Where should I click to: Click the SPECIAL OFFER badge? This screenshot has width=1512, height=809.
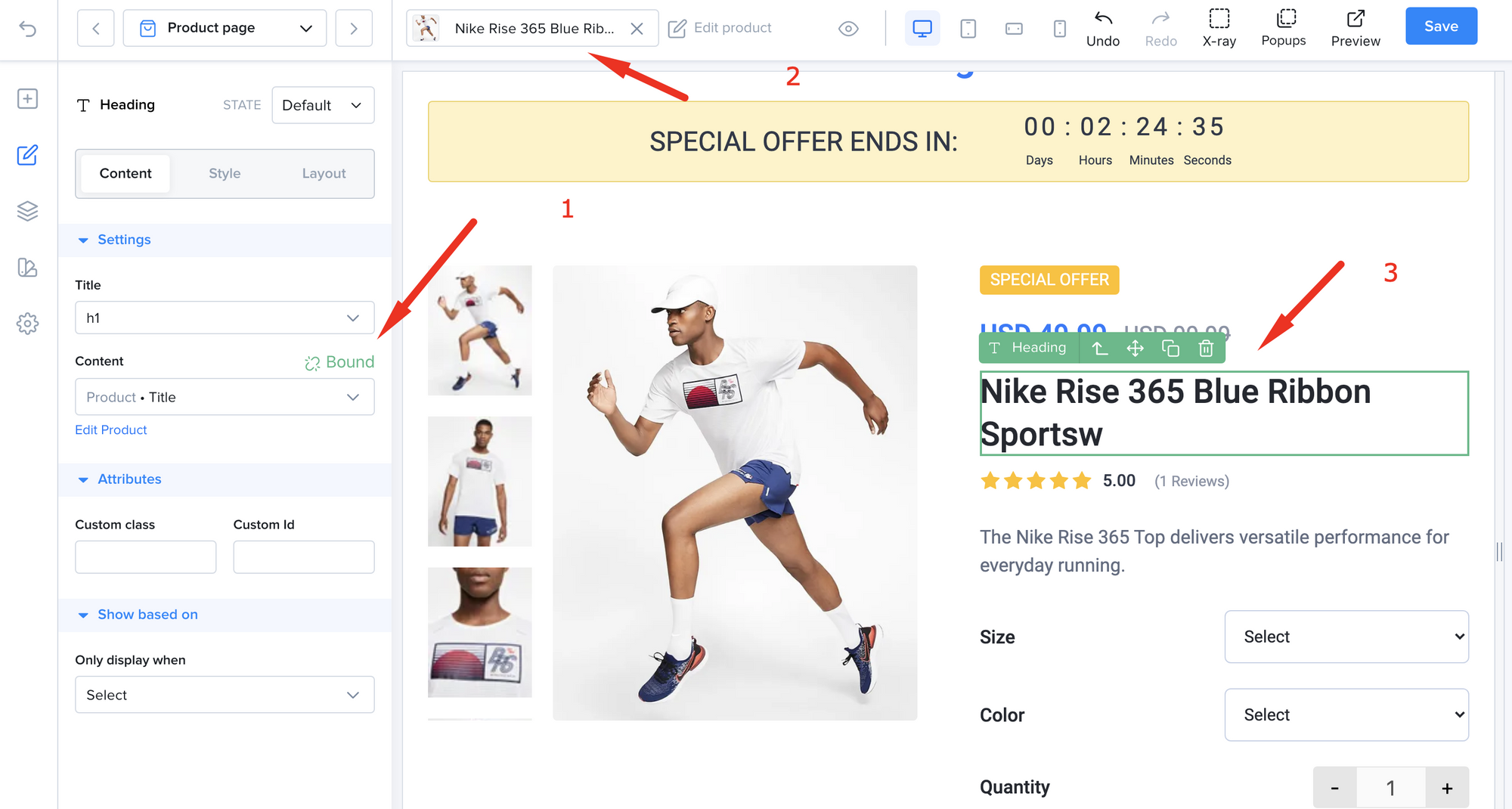[x=1049, y=280]
